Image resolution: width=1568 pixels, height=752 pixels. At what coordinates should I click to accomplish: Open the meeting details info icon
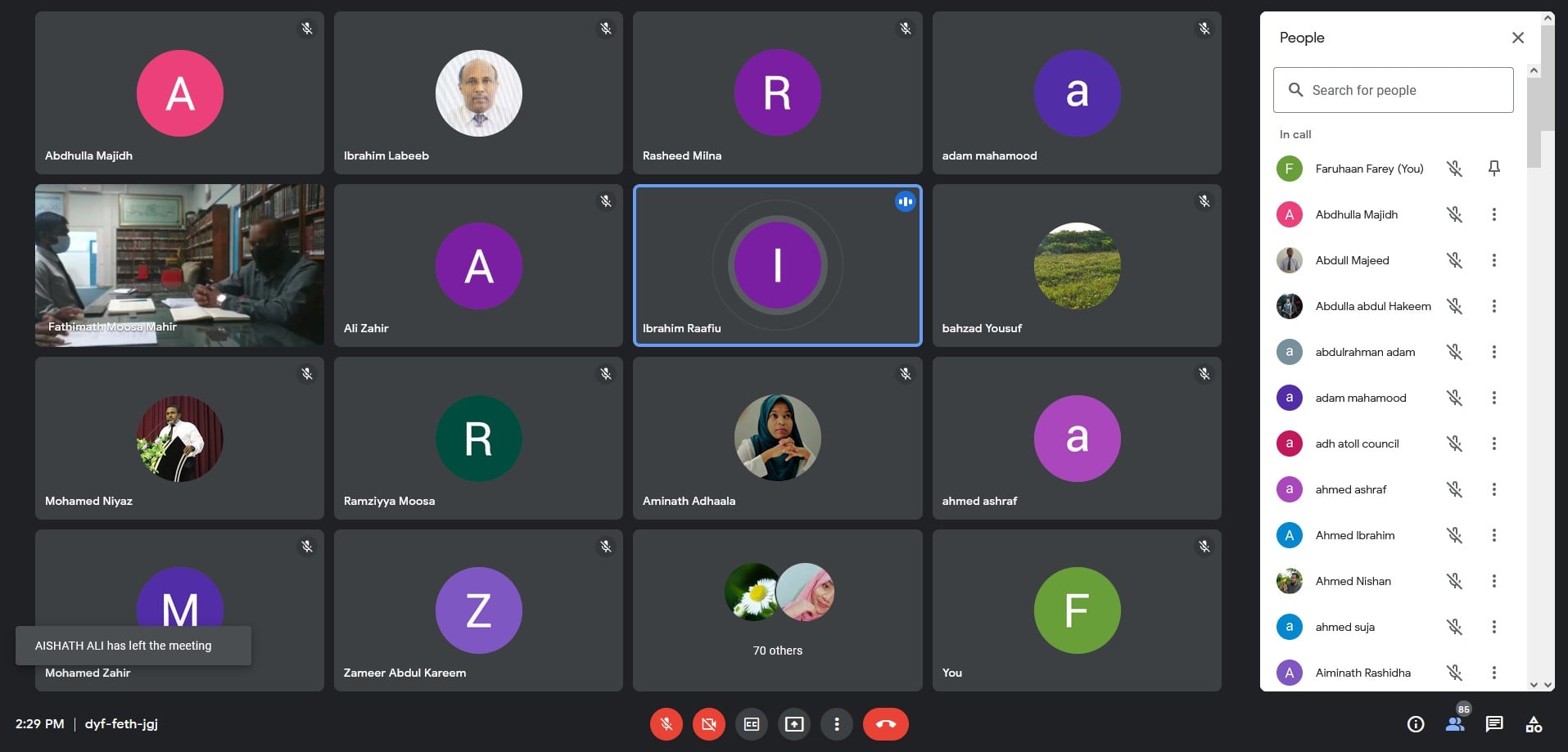1416,724
